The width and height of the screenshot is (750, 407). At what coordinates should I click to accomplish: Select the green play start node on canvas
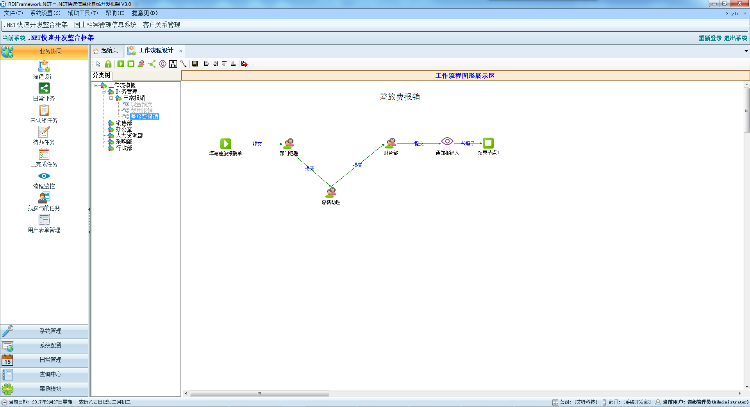tap(225, 143)
